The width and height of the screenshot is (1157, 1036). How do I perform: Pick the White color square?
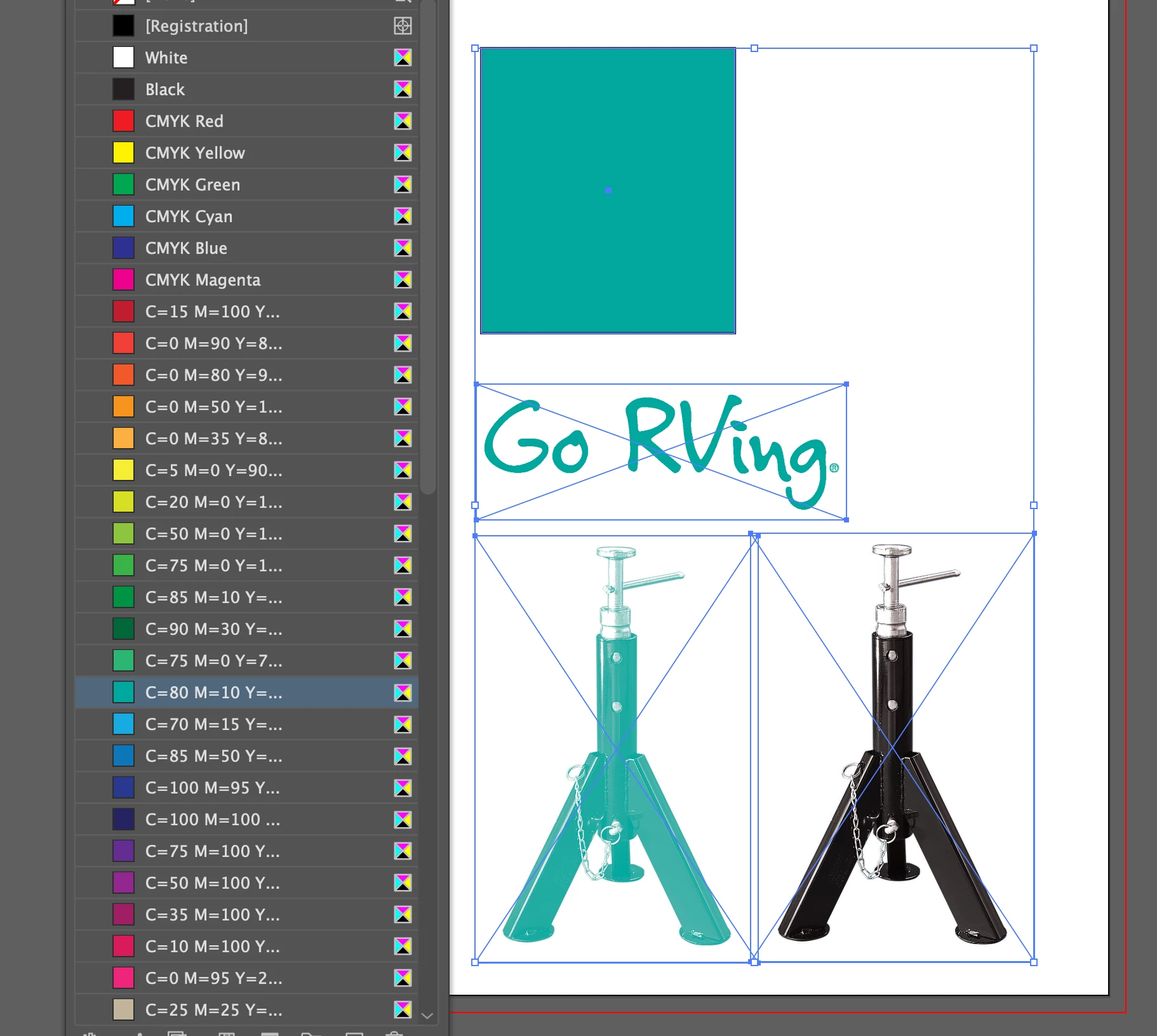coord(123,58)
